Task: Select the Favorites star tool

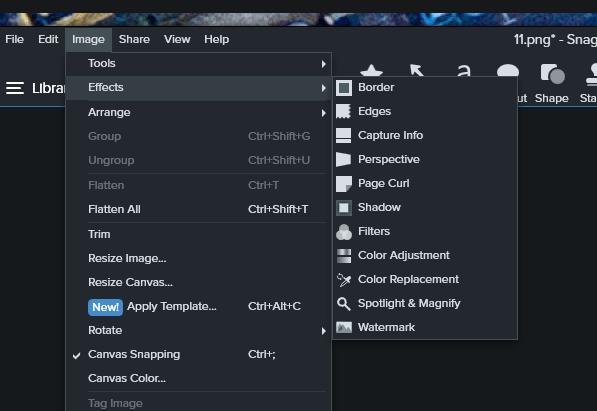Action: [x=372, y=71]
